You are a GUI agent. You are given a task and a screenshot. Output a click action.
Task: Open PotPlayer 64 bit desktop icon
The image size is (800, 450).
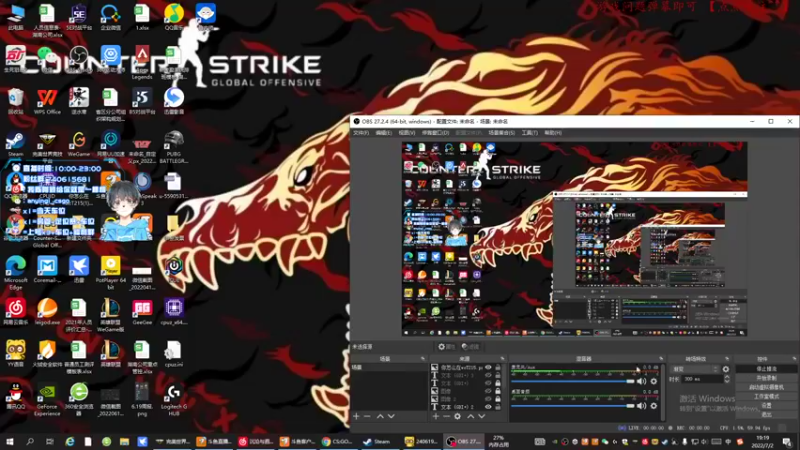[110, 273]
